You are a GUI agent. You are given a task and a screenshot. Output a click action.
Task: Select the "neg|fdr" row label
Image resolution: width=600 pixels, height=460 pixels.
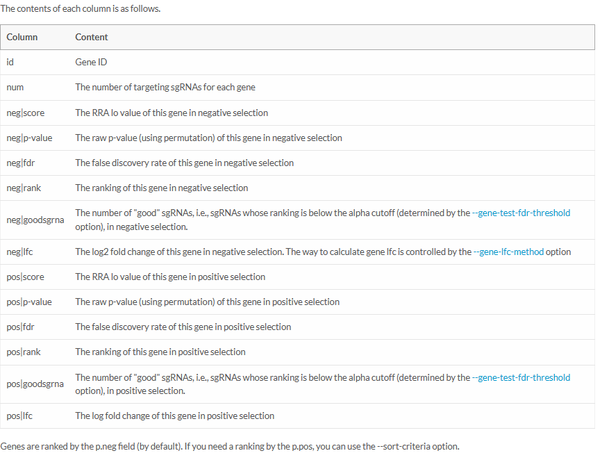[x=20, y=163]
